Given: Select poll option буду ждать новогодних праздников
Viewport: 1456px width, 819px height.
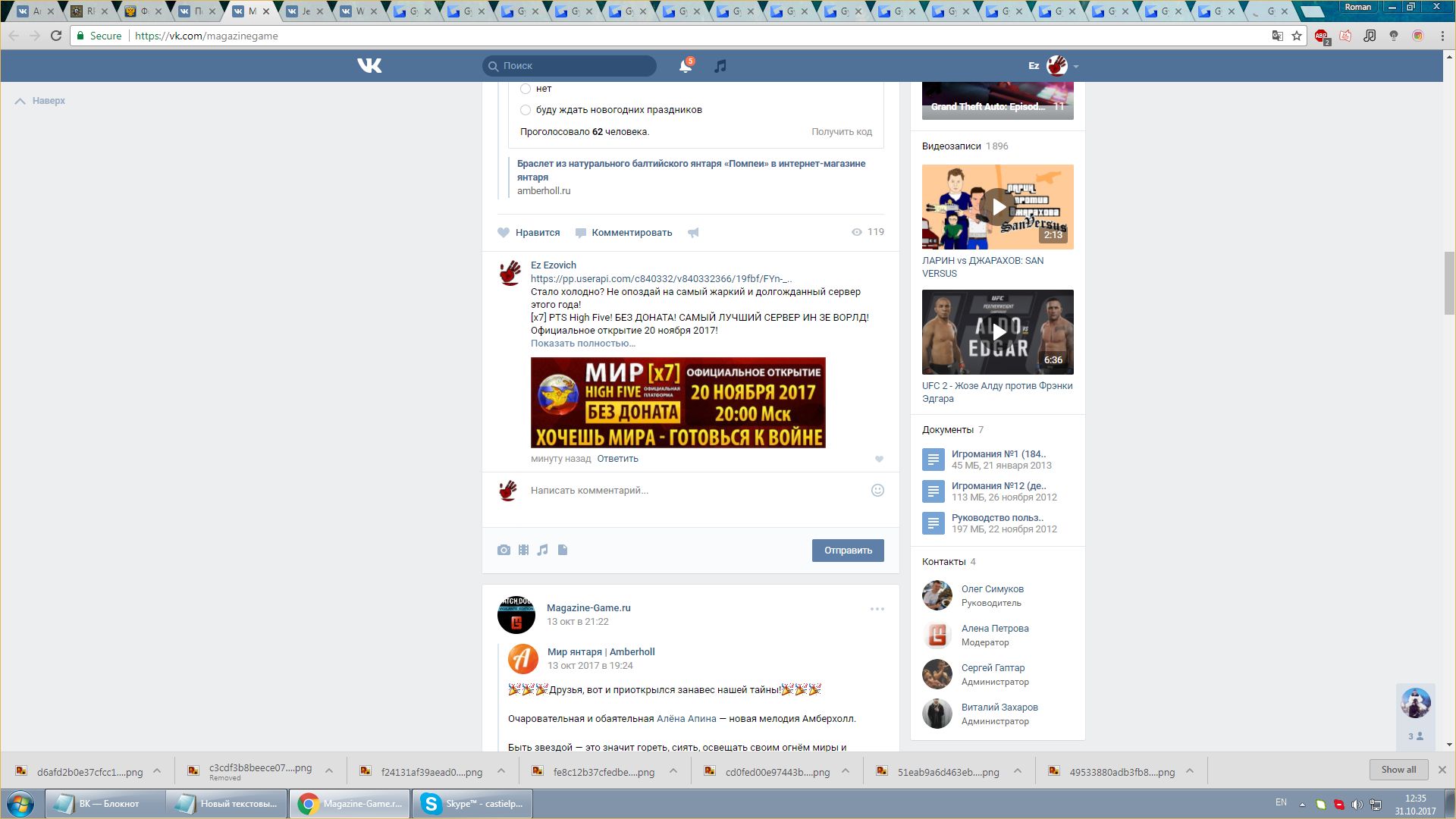Looking at the screenshot, I should pyautogui.click(x=526, y=110).
